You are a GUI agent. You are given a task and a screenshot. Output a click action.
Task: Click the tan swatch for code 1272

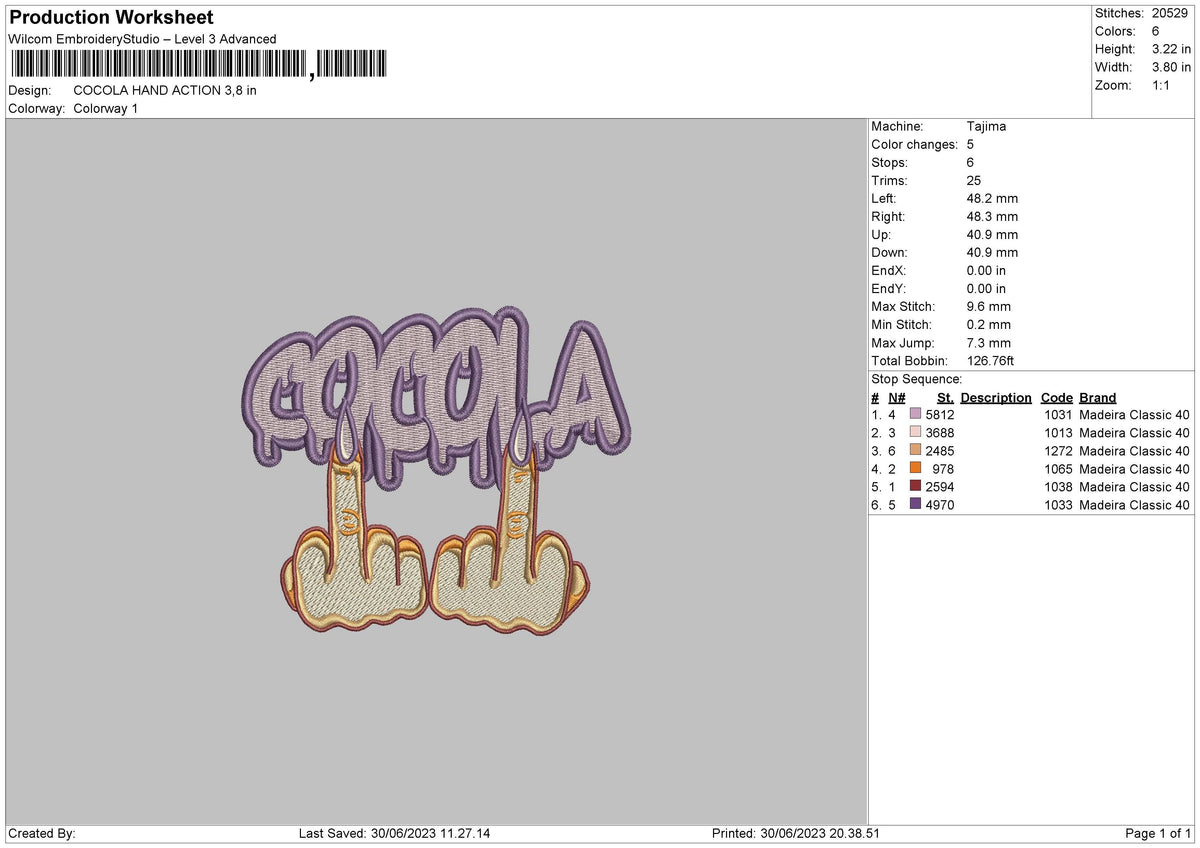[915, 450]
